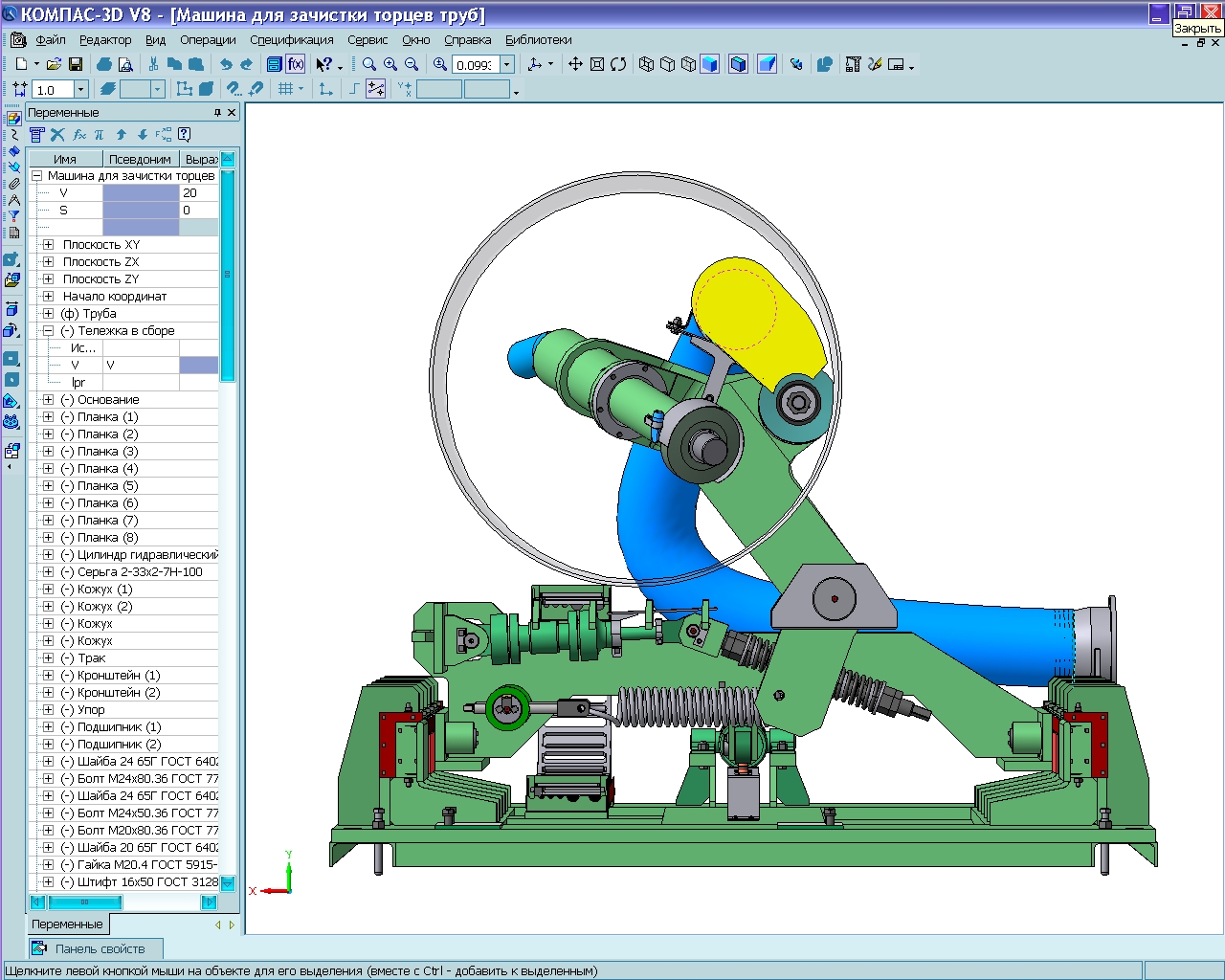Open the Variables f(x) toolbar button
Screen dimensions: 1225x980
coord(296,64)
